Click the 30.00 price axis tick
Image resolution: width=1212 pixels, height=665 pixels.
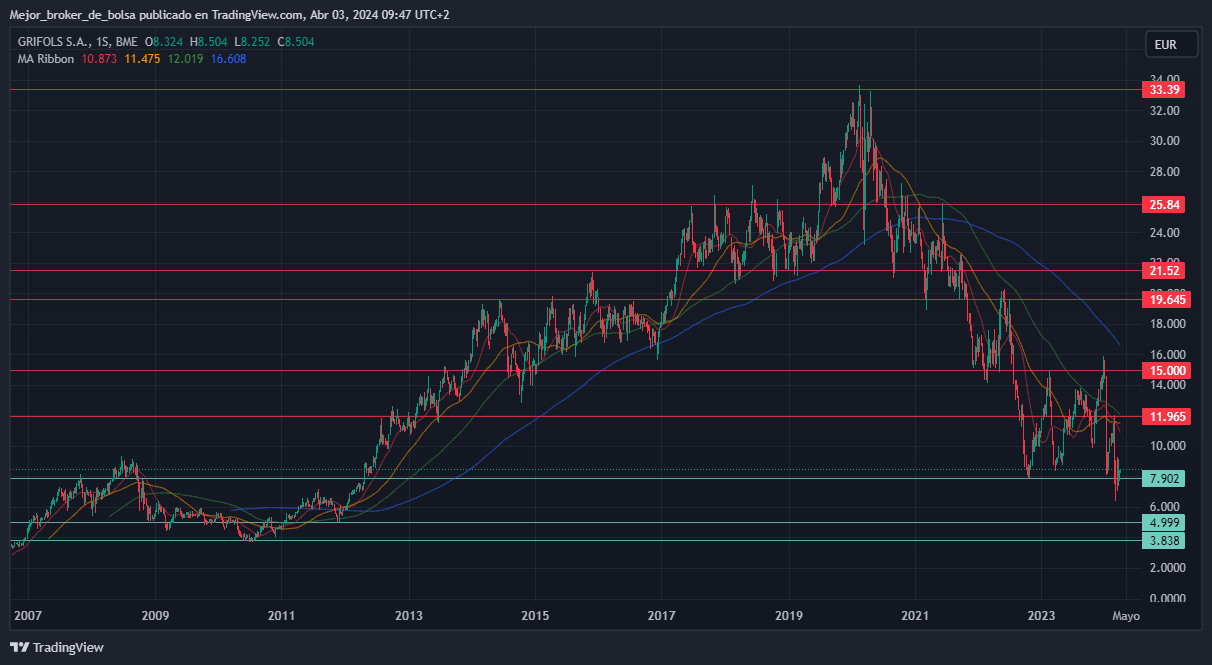coord(1166,140)
